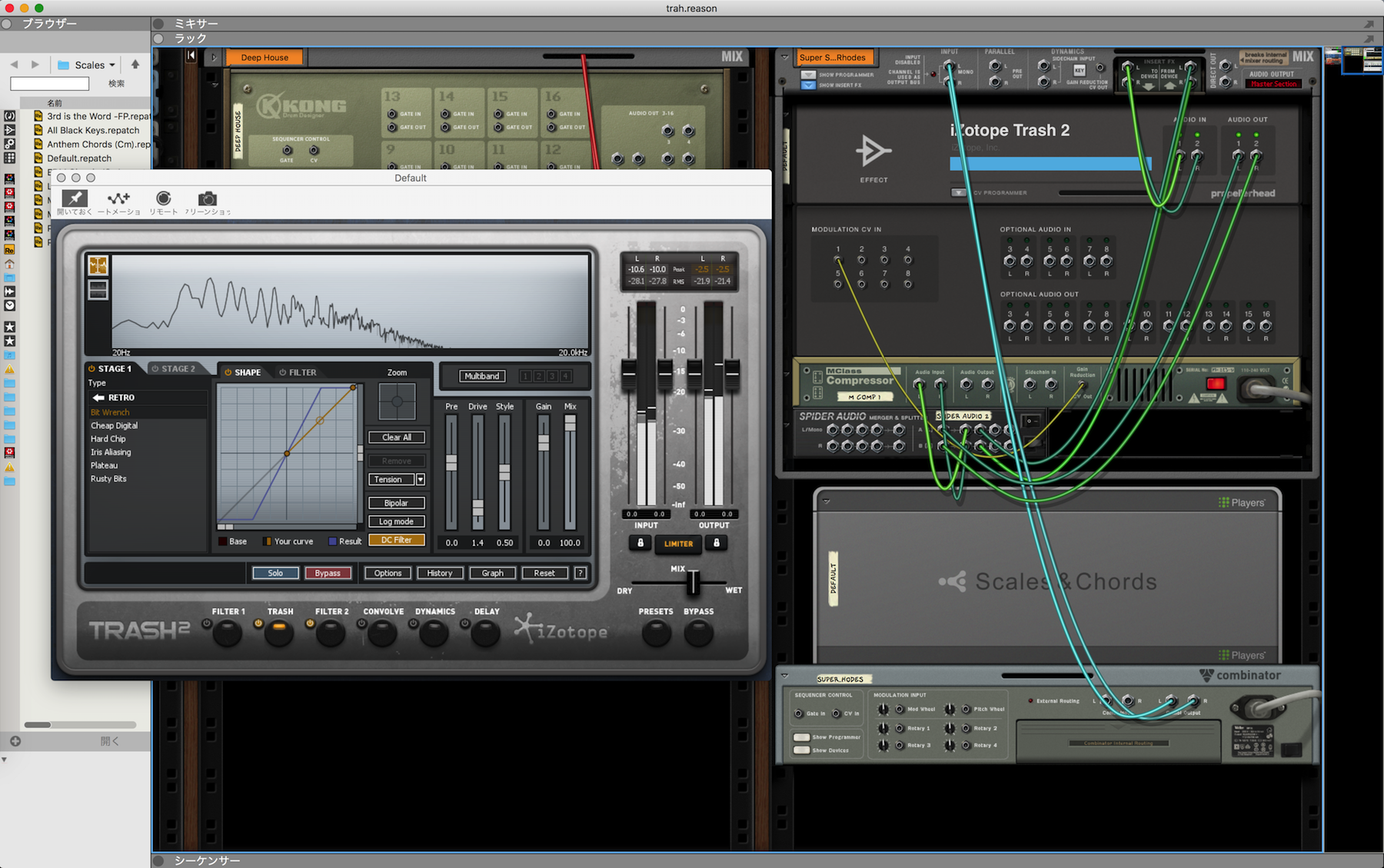Click the Bipolar button
1384x868 pixels.
[x=397, y=503]
